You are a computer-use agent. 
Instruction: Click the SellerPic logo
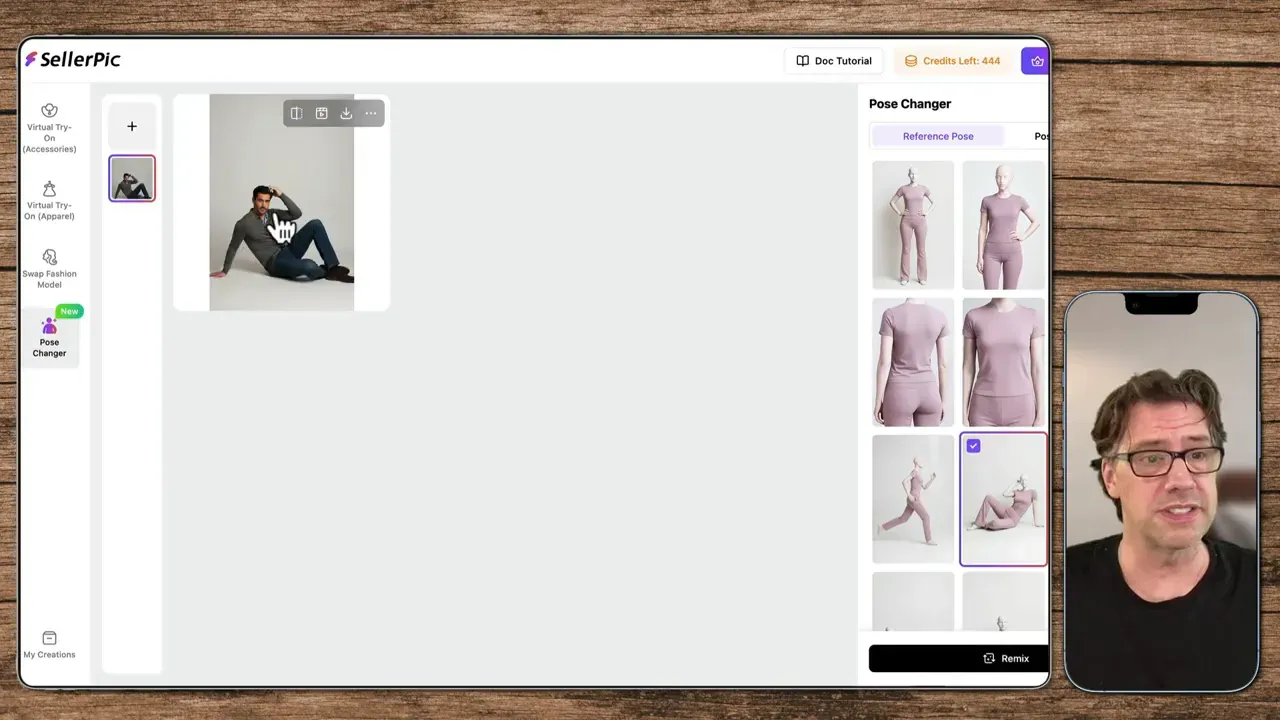tap(73, 60)
